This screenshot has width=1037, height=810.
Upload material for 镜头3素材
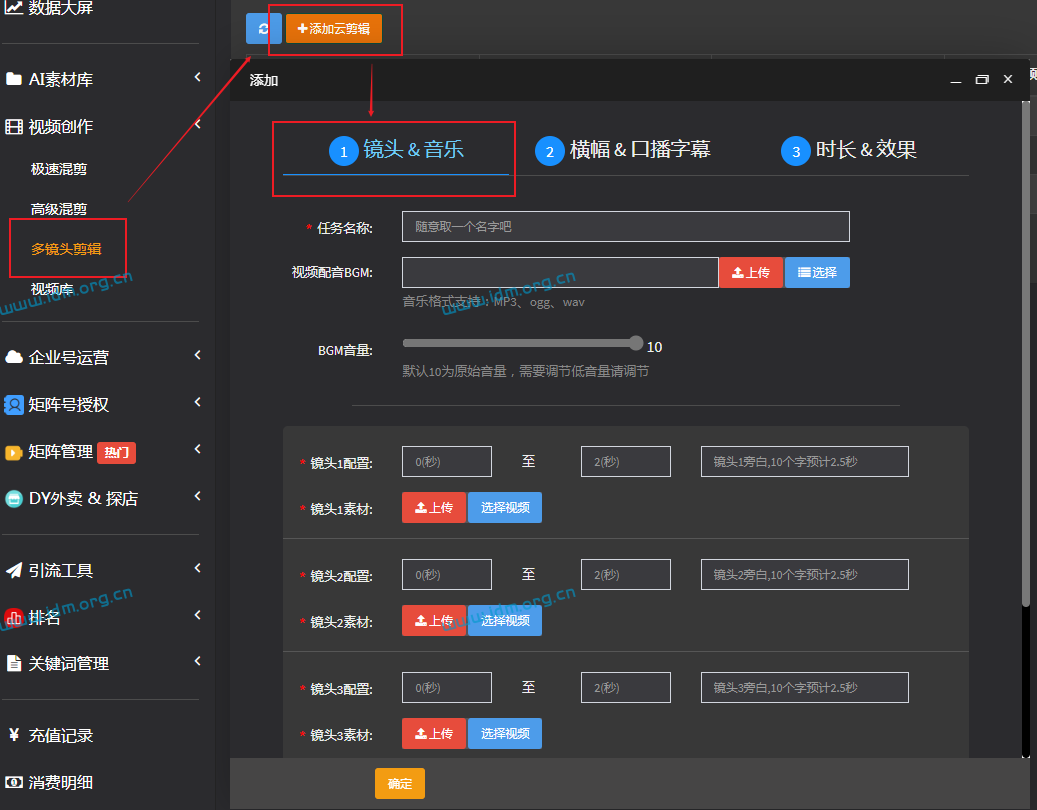pyautogui.click(x=434, y=733)
